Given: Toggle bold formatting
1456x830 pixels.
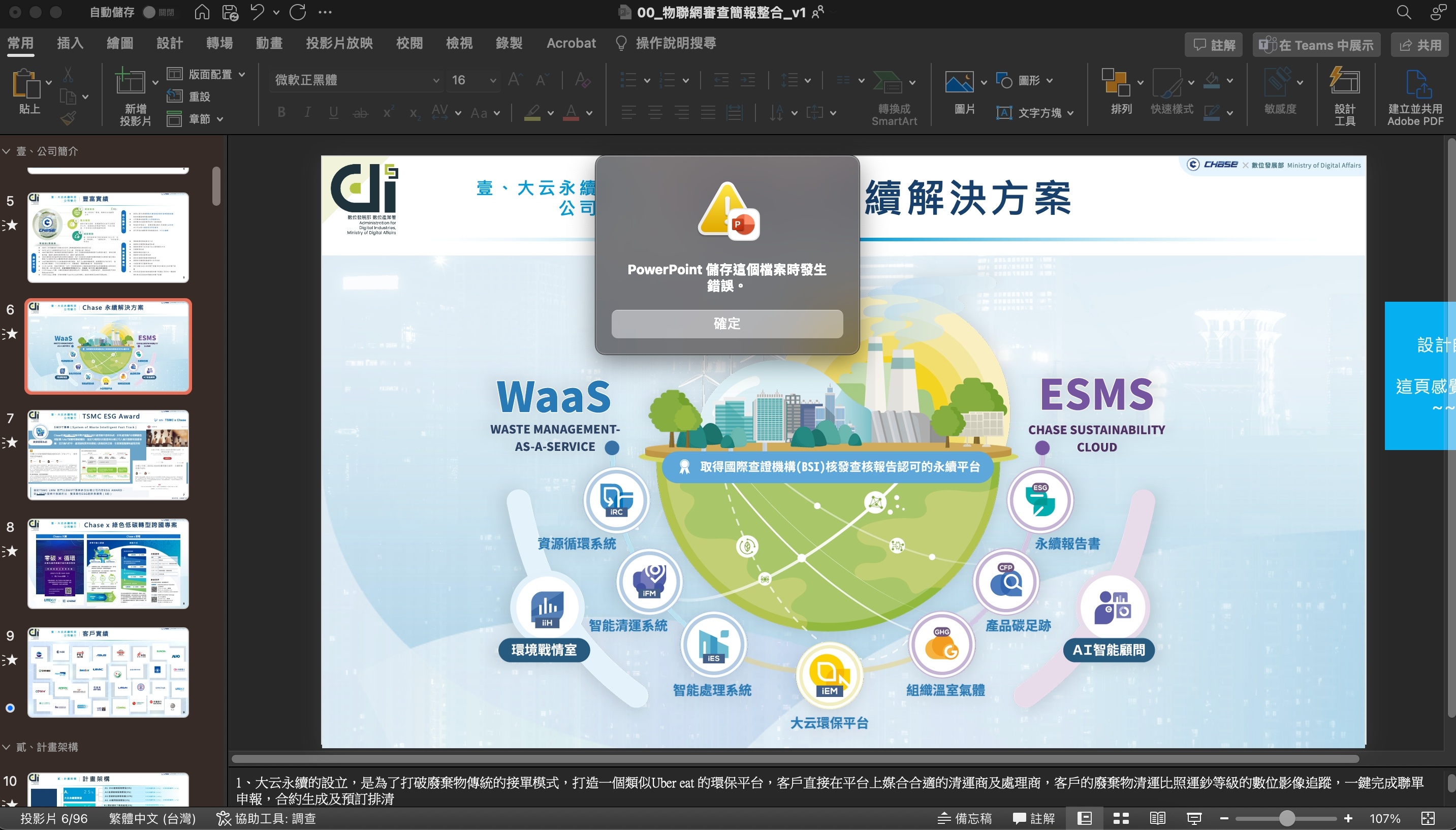Looking at the screenshot, I should point(281,112).
